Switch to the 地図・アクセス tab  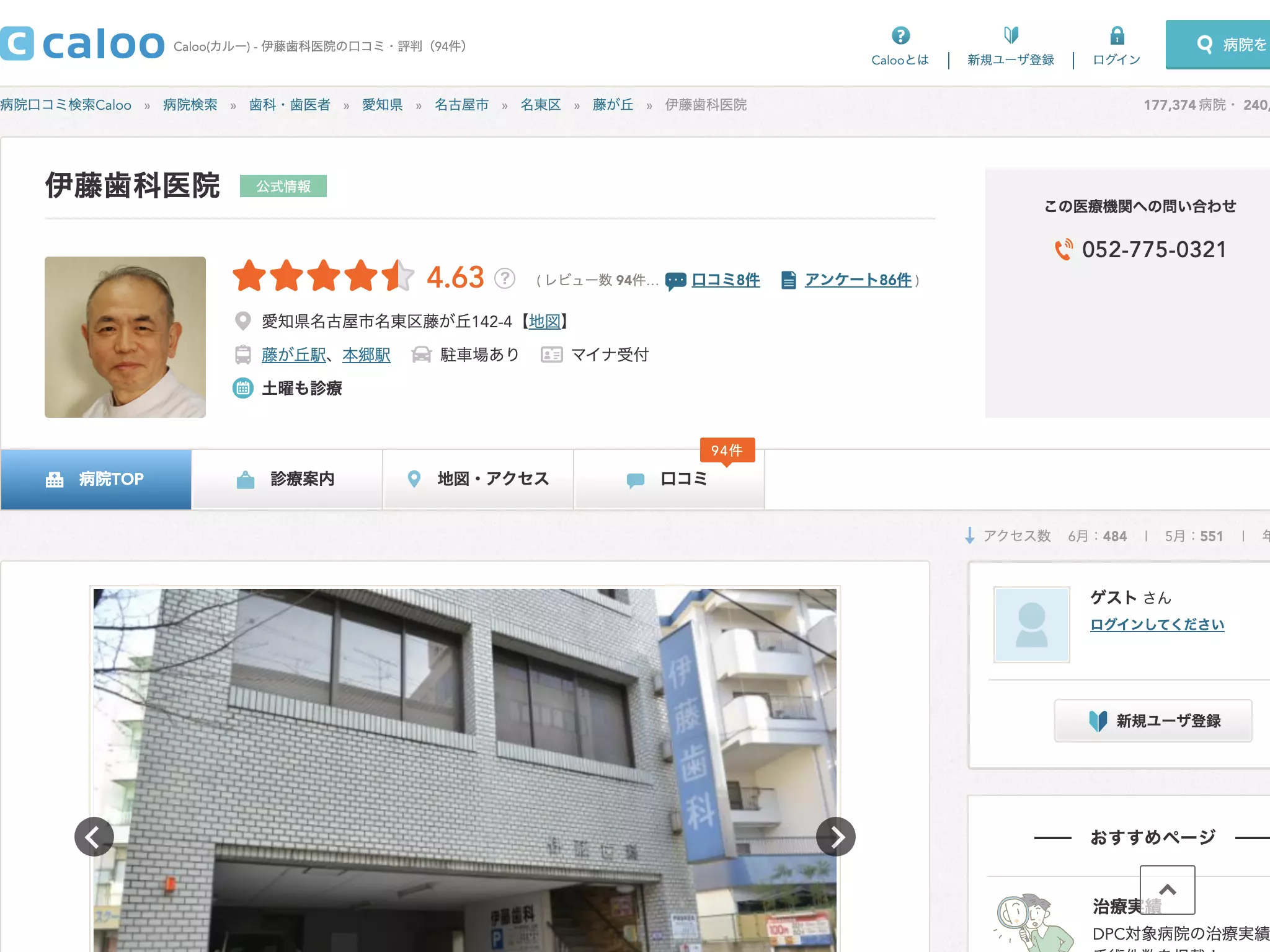(x=478, y=479)
